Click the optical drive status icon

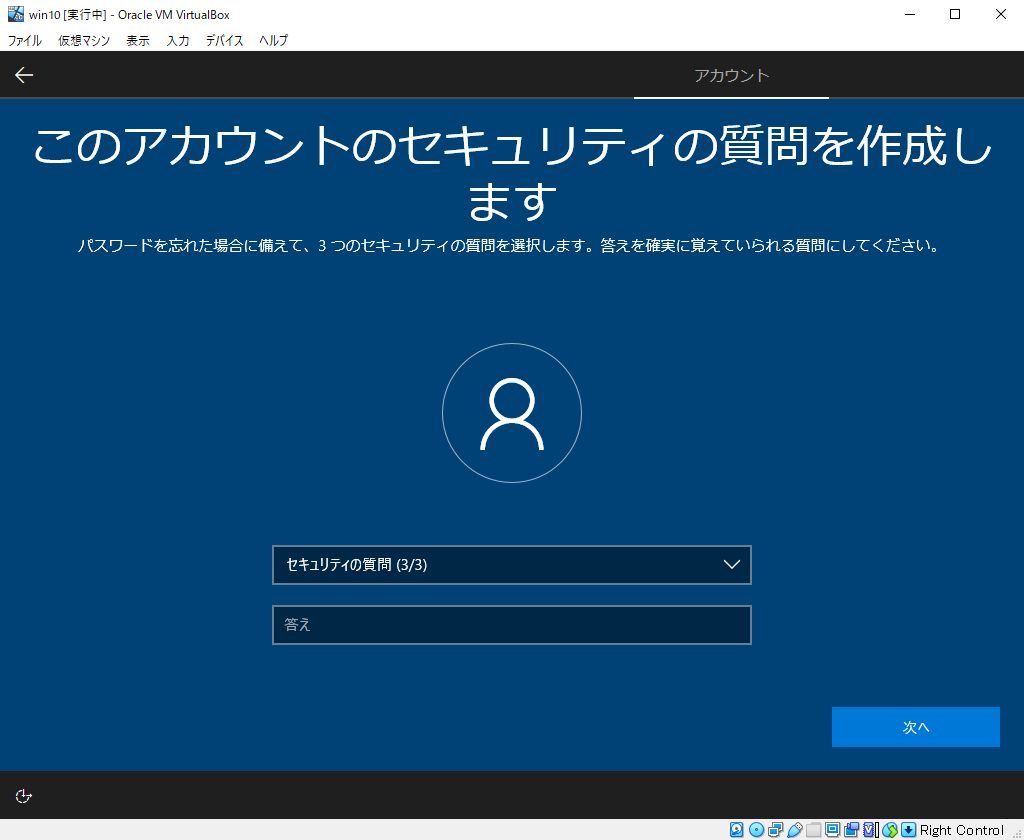point(757,829)
